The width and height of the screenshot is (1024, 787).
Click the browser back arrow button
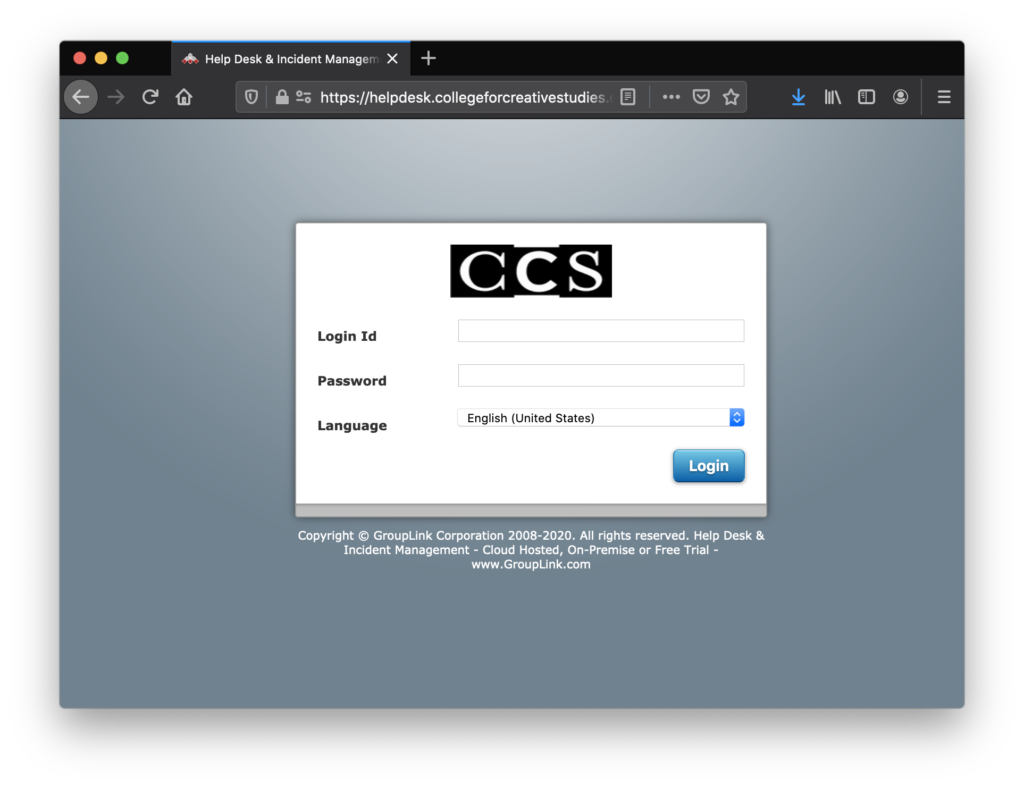(81, 97)
